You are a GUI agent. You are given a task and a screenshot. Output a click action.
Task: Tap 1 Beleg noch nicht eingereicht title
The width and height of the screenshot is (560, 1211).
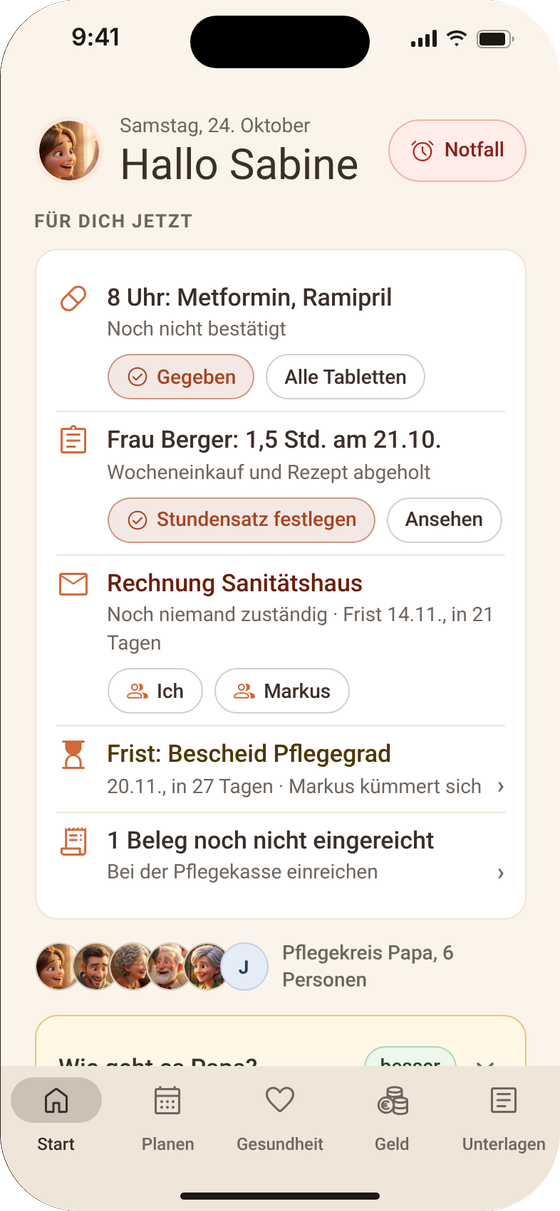271,841
